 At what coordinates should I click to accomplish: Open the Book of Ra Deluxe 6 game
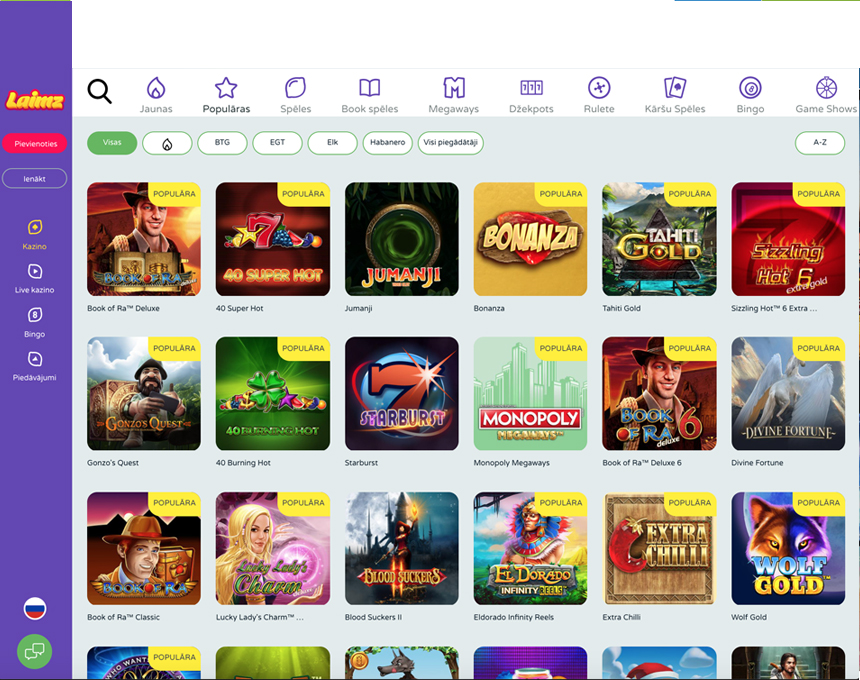[659, 394]
